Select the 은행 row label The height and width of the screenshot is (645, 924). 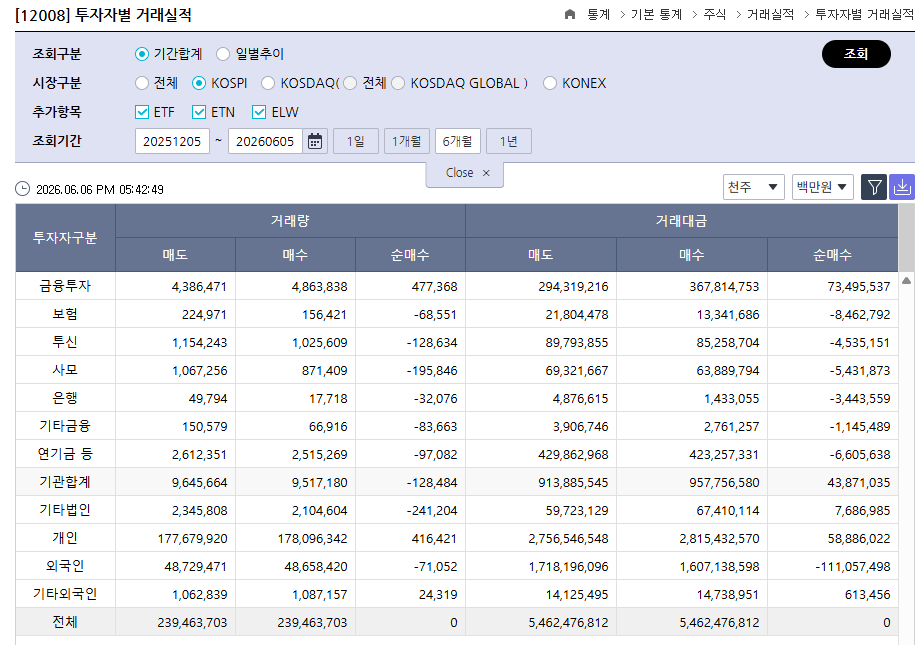point(65,398)
